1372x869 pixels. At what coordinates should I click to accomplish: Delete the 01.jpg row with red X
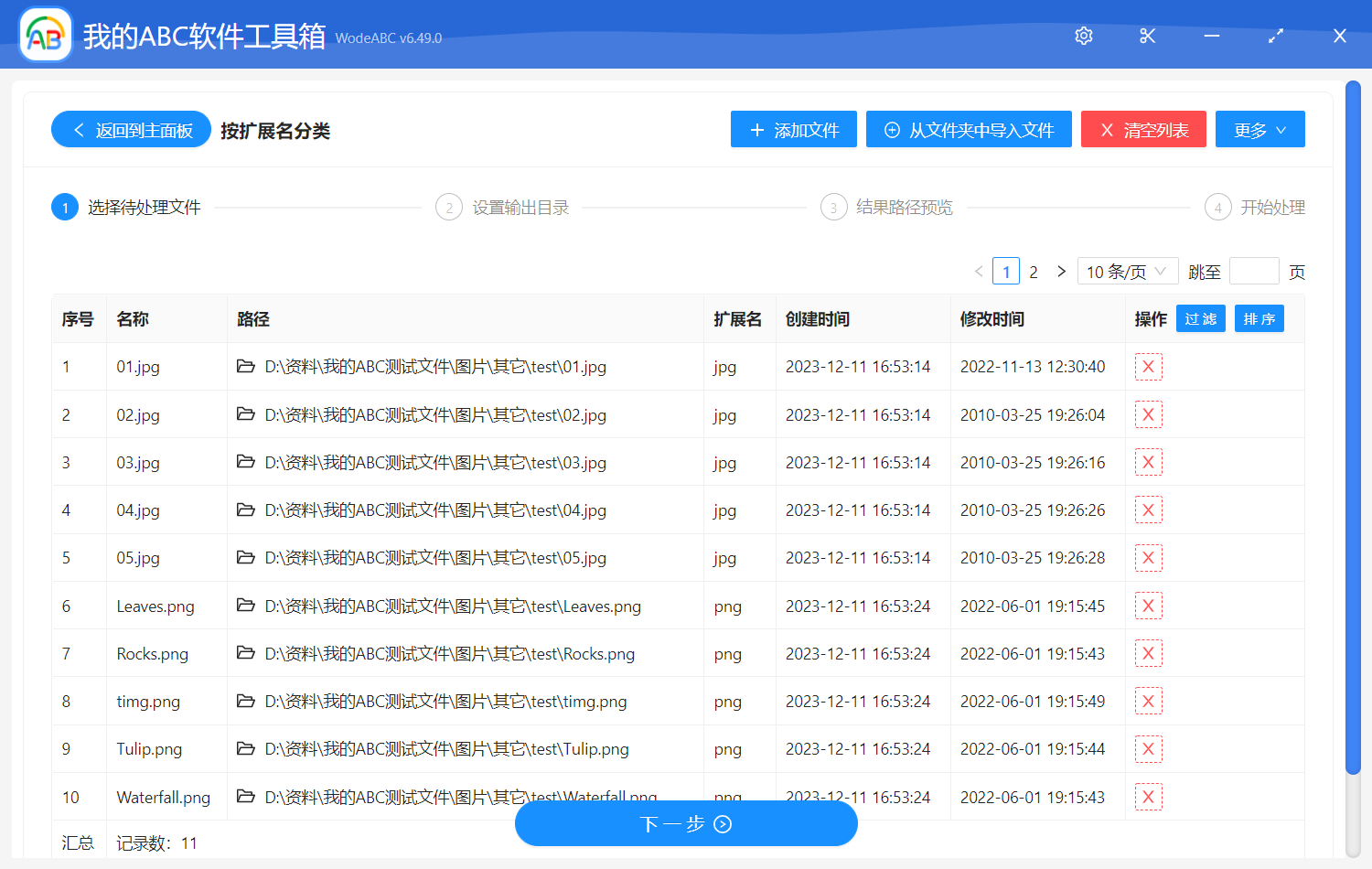[1148, 367]
